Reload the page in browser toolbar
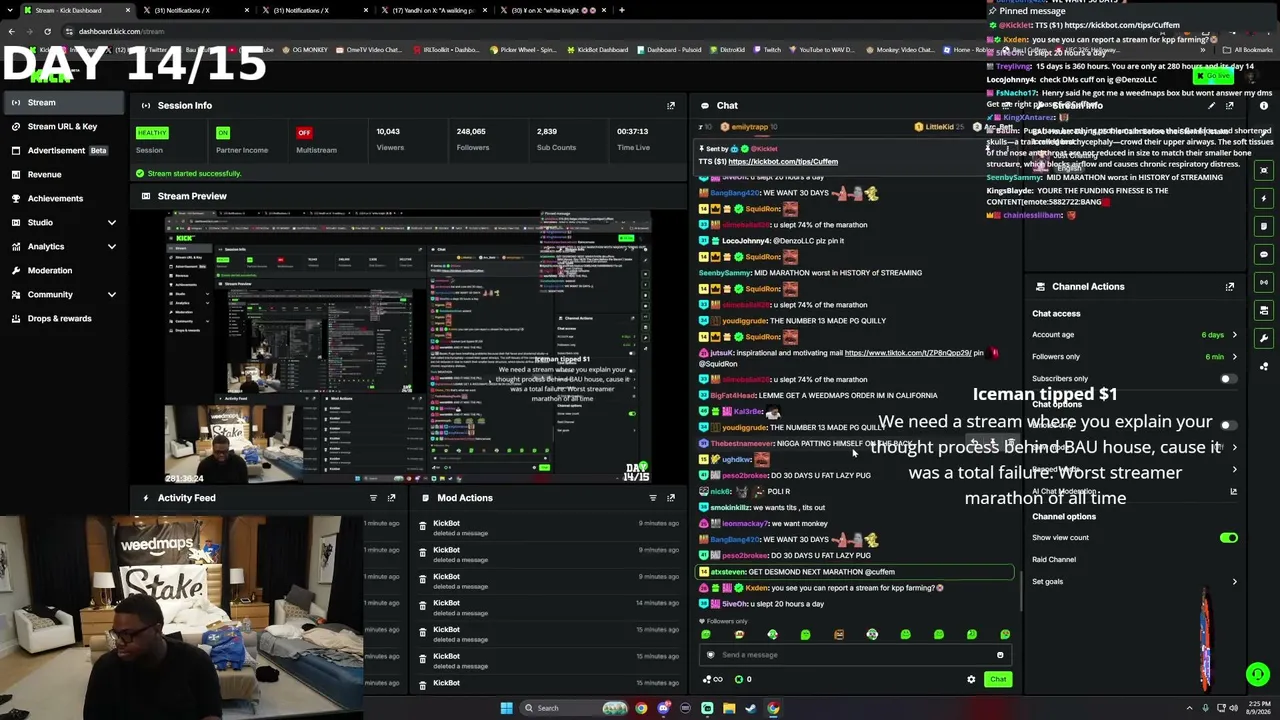 tap(47, 31)
